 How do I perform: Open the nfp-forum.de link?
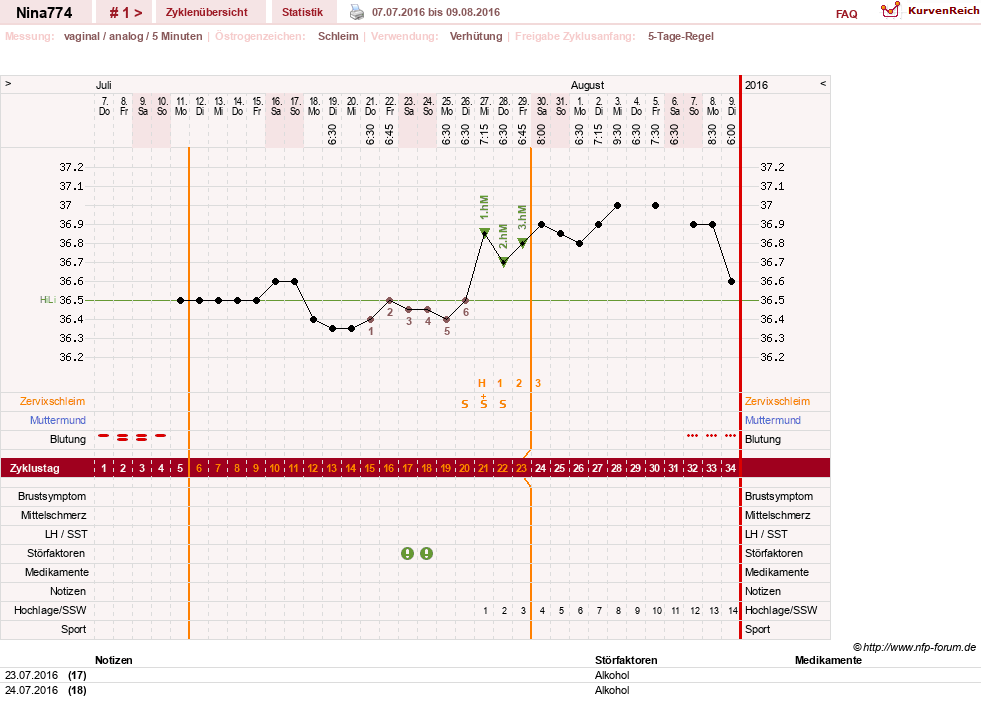(x=919, y=647)
